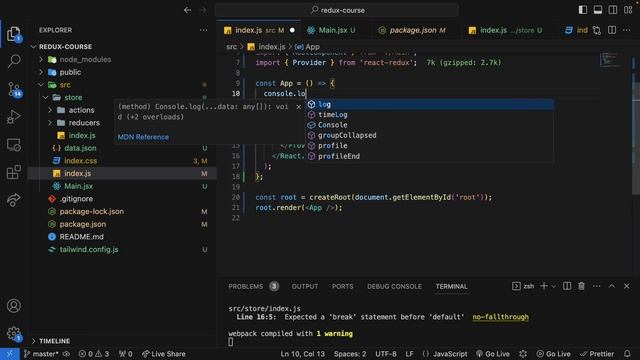Select profileEnd suggestion in autocomplete
640x360 pixels.
coord(429,156)
